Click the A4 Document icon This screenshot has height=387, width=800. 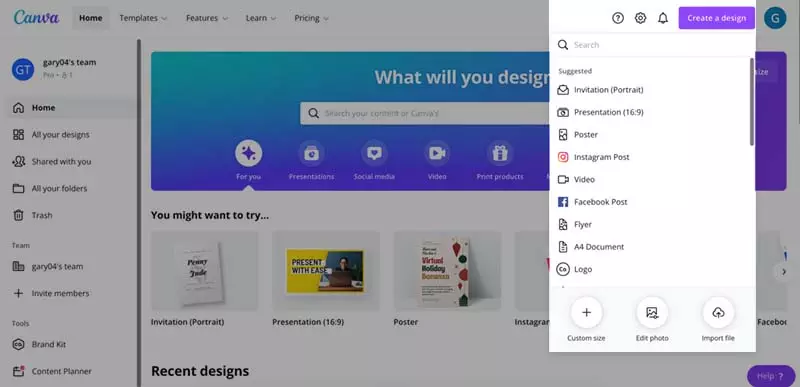tap(563, 247)
